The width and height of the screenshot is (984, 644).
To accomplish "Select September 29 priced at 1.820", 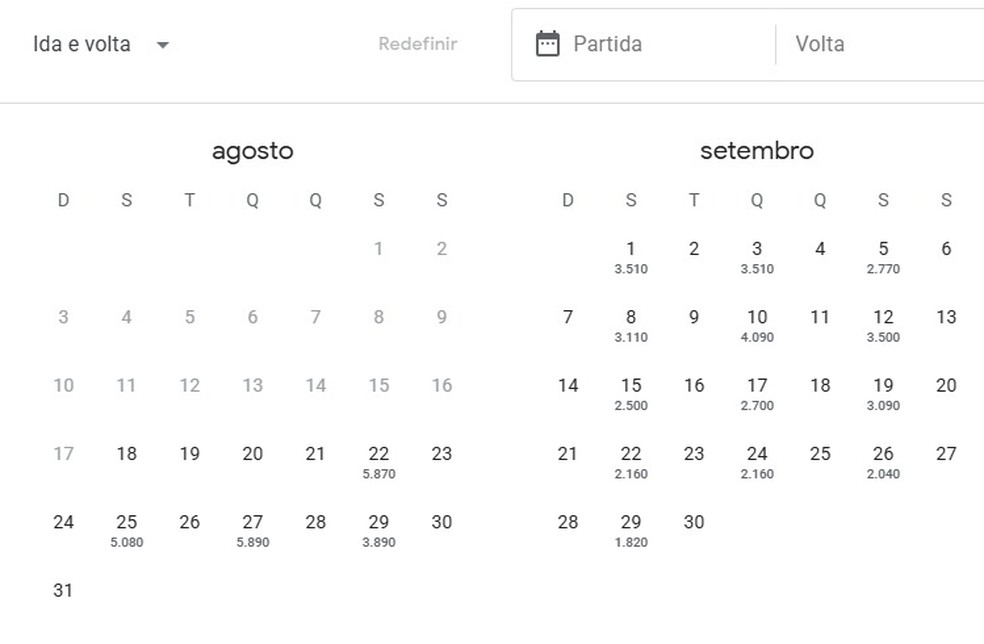I will coord(631,528).
